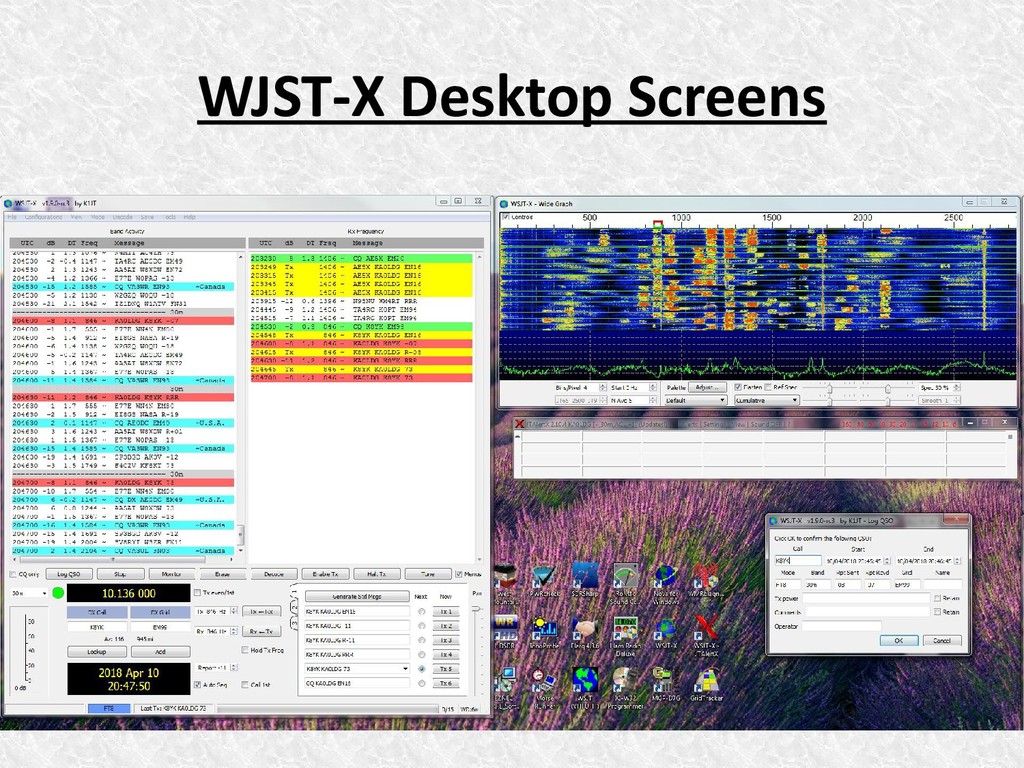Click the green receive status indicator
1024x768 pixels.
coord(58,593)
